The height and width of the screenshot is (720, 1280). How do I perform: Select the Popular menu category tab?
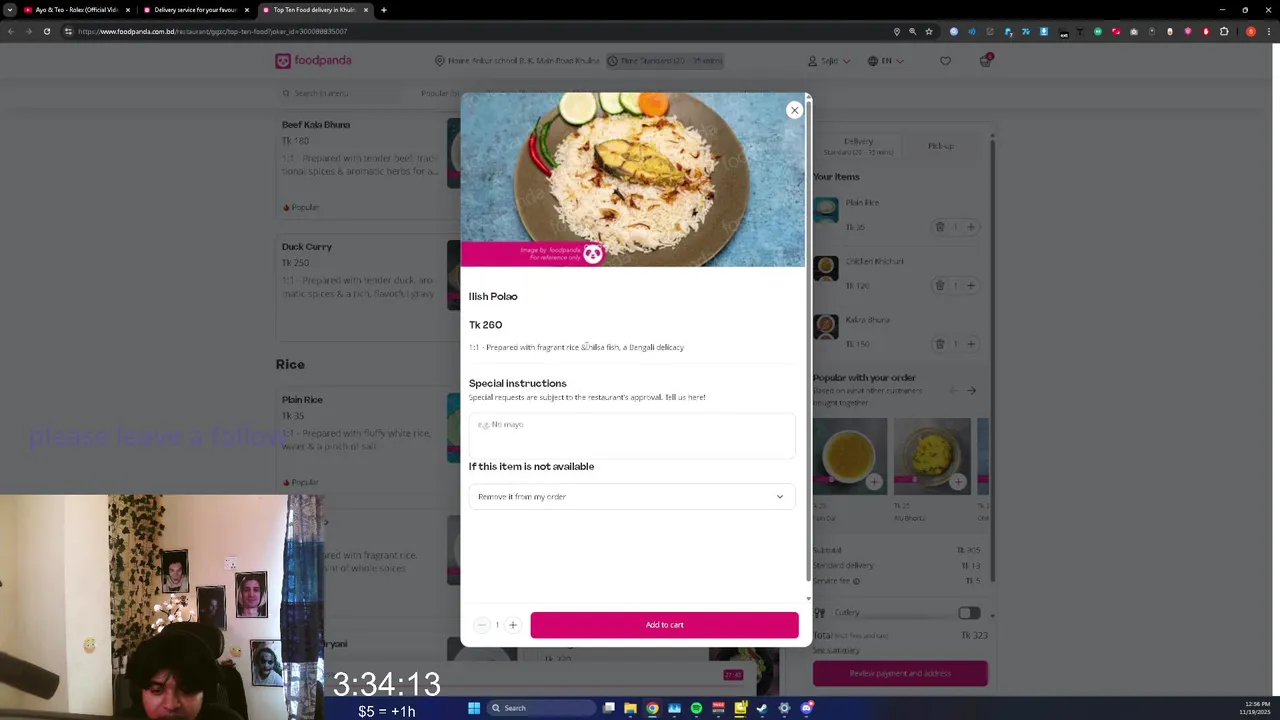pyautogui.click(x=440, y=93)
